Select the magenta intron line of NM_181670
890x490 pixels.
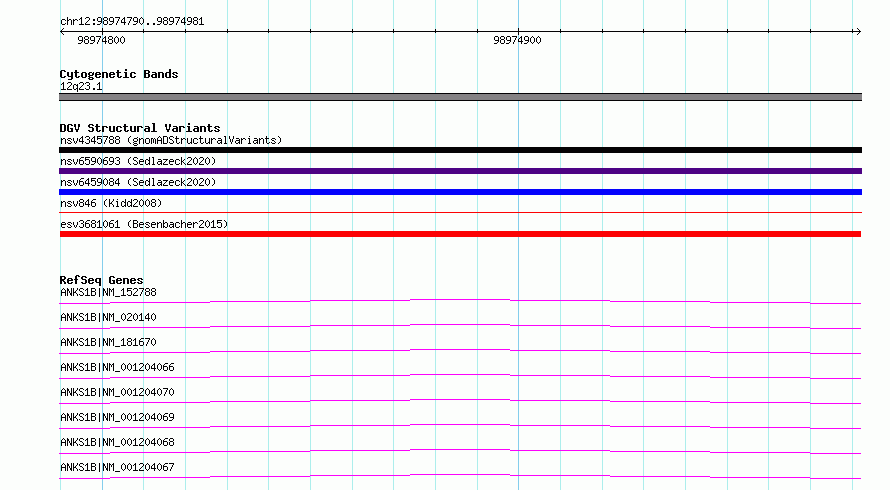click(460, 350)
